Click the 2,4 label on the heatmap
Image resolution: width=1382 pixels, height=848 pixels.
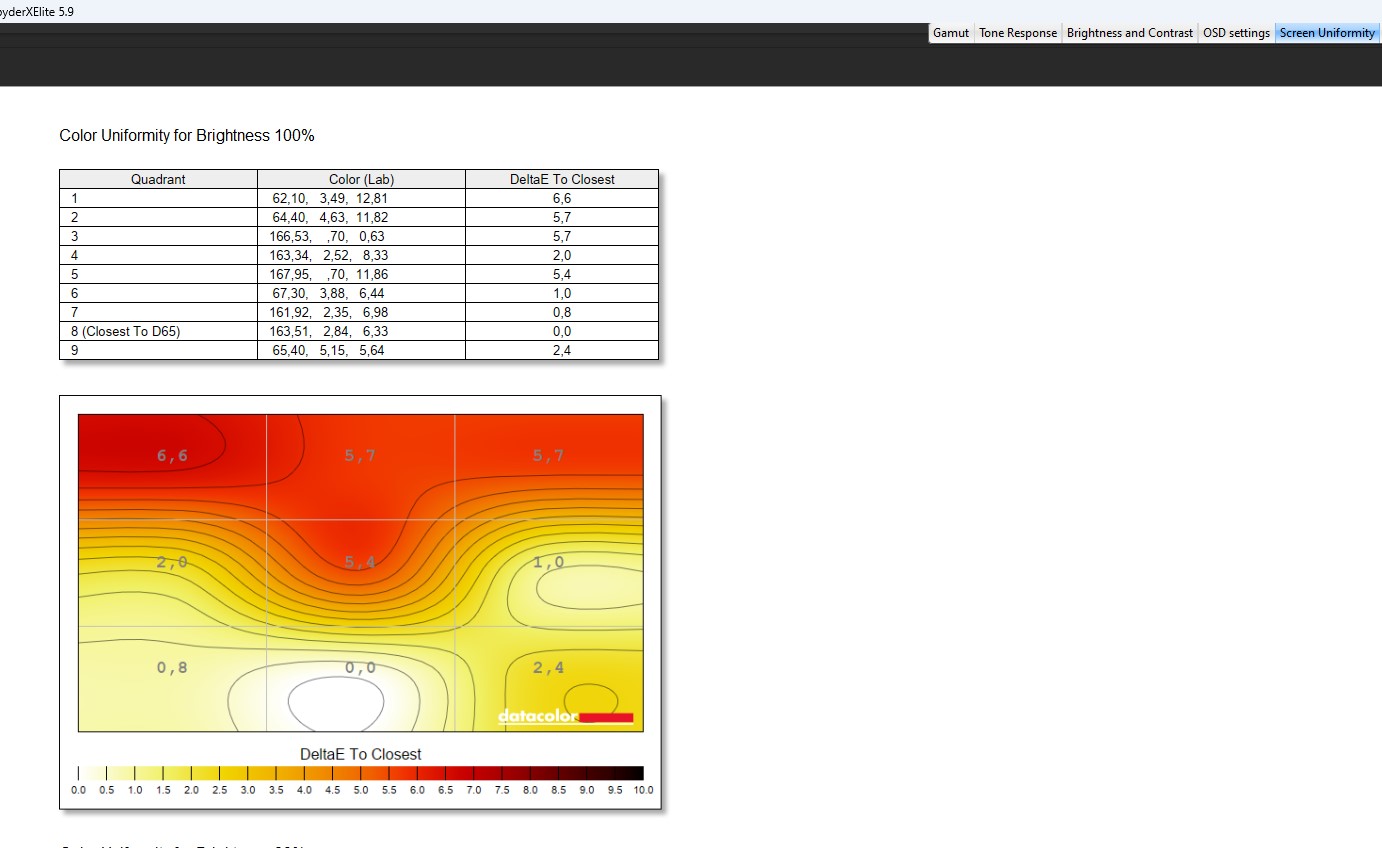tap(548, 667)
